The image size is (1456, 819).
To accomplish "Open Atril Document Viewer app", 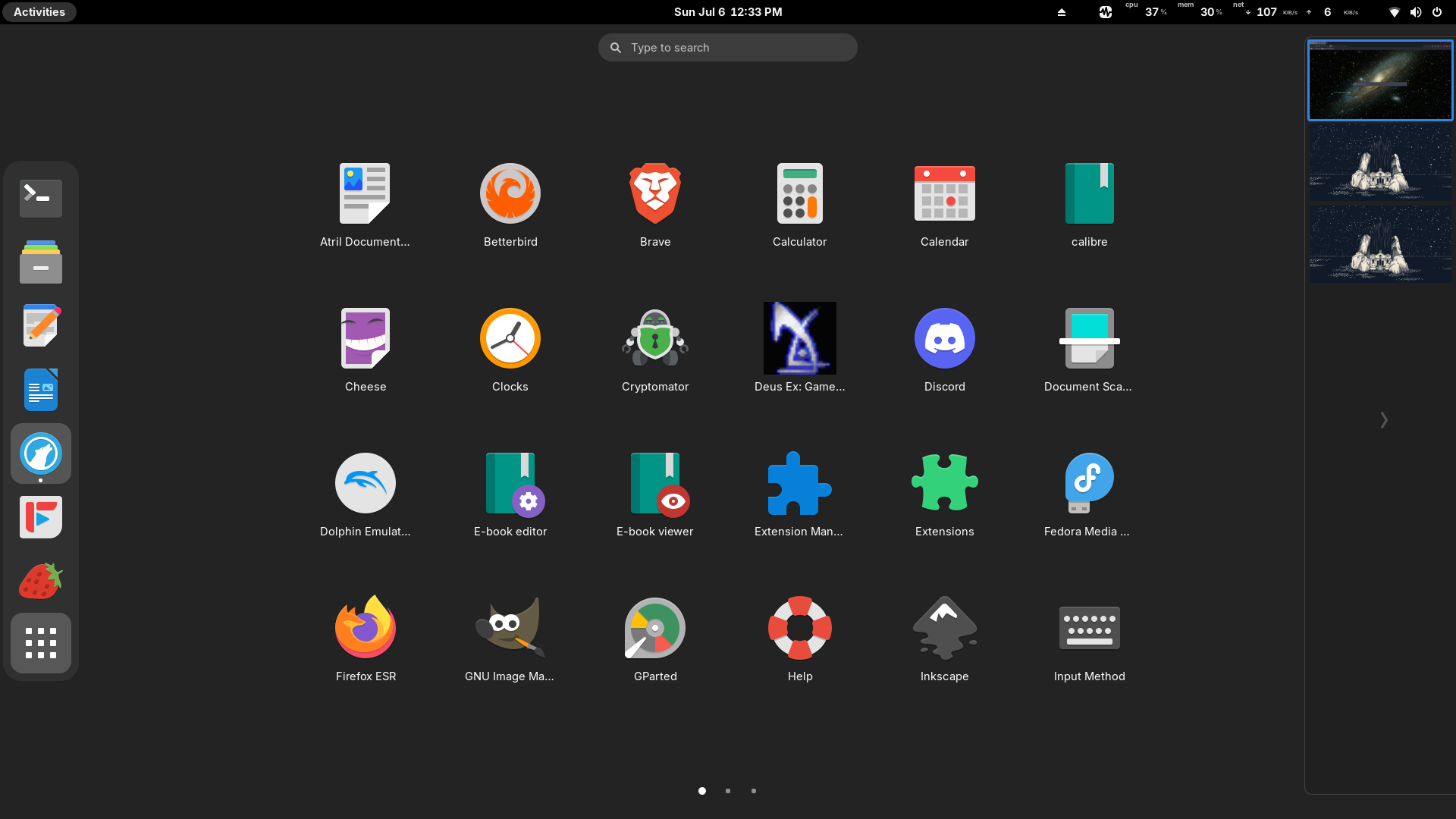I will click(x=365, y=205).
